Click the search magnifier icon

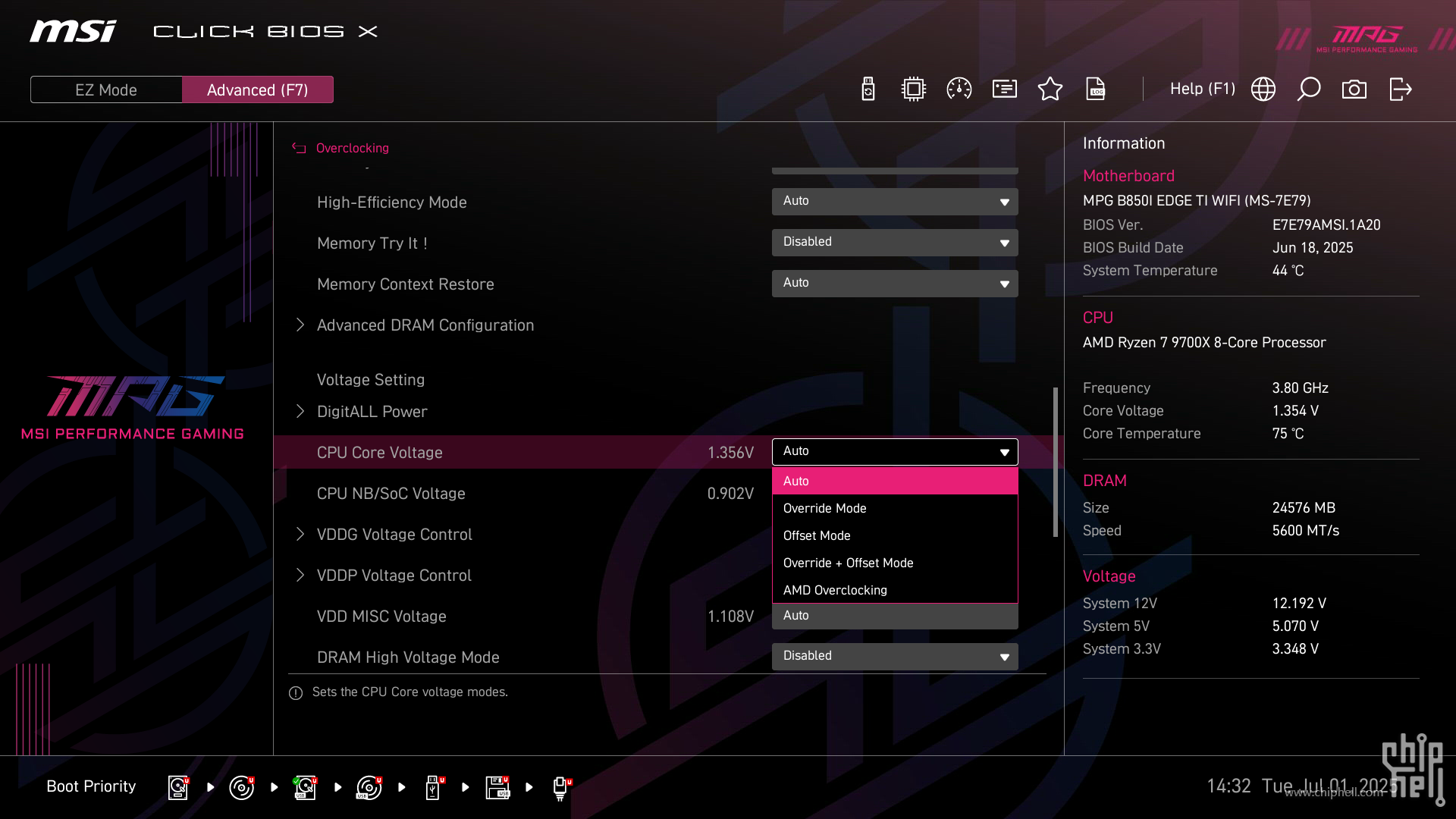(1309, 89)
